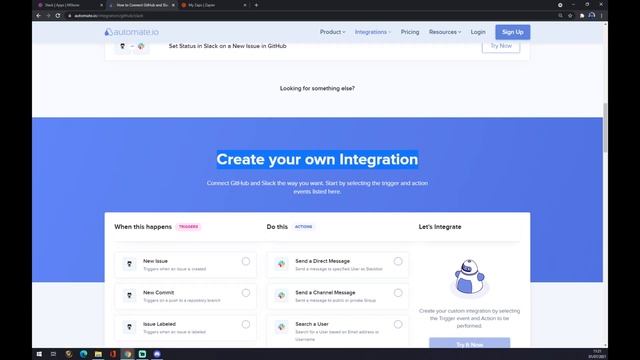
Task: Open the Integrations dropdown menu
Action: 372,32
